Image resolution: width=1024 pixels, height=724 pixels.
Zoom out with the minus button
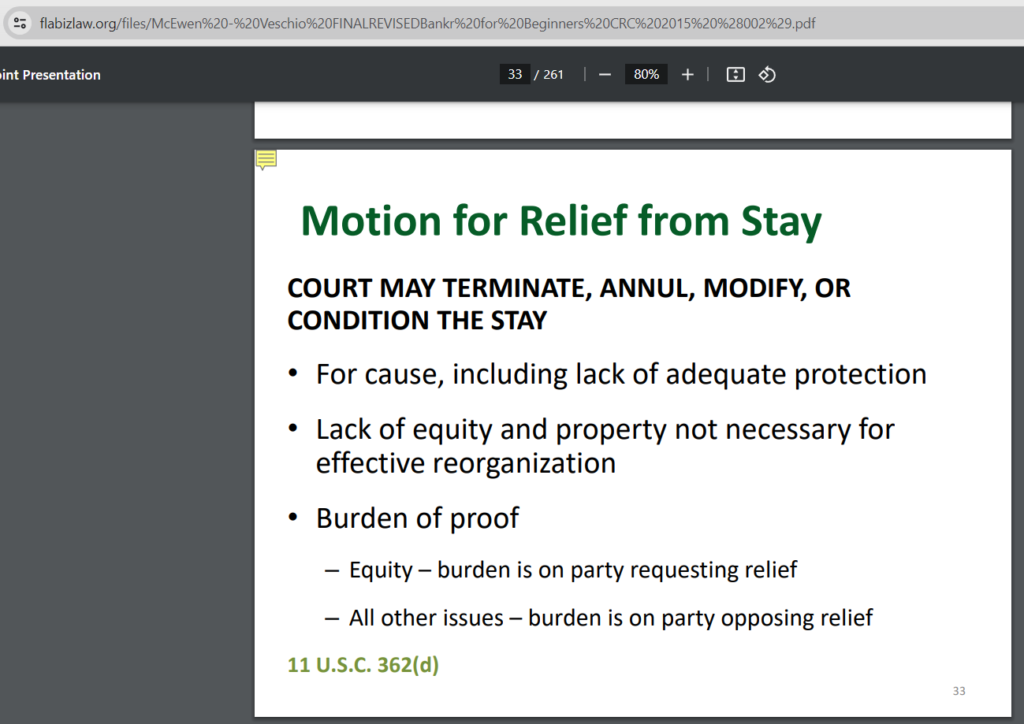[x=605, y=74]
